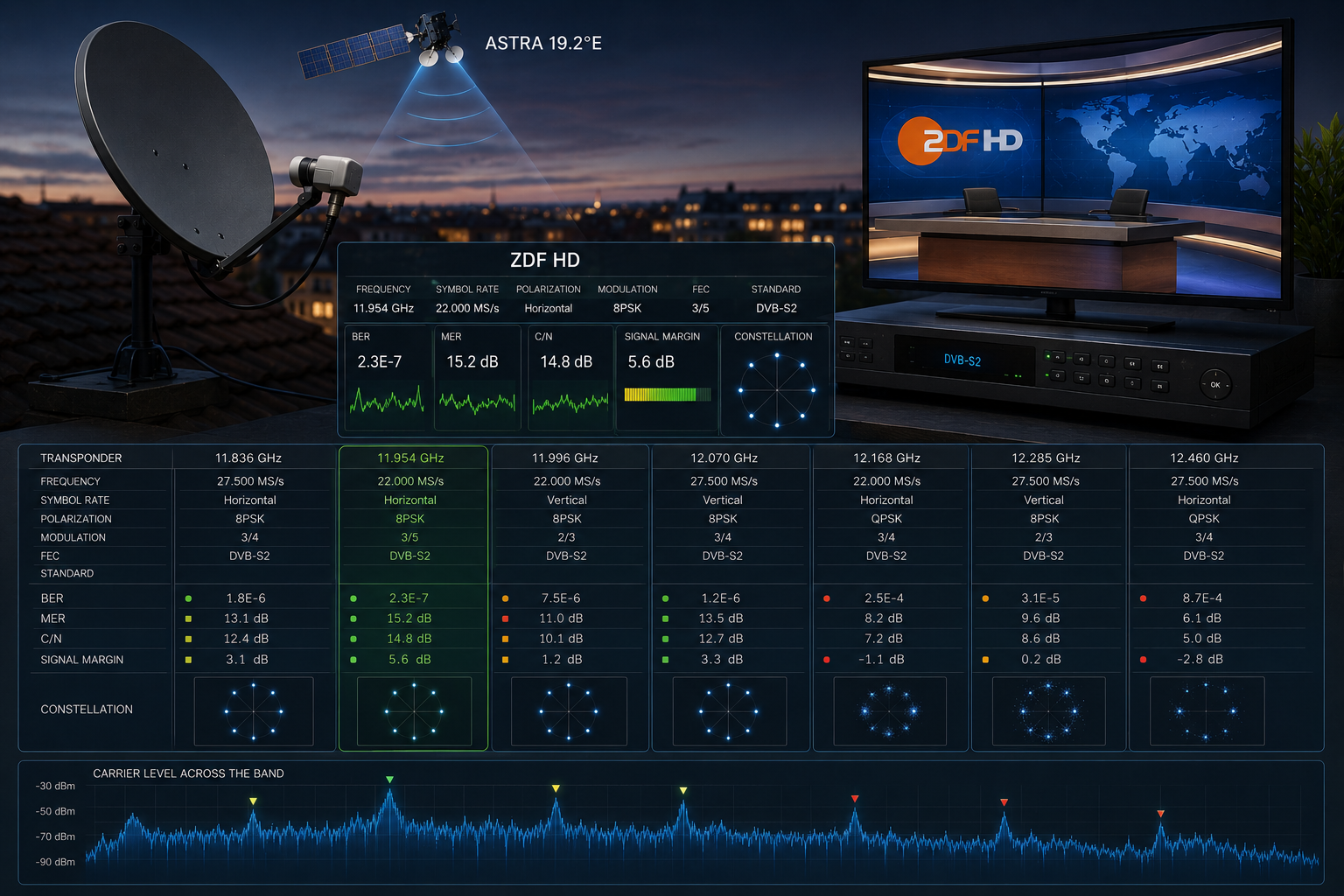Click the BER graph in the ZDF HD panel

point(387,402)
